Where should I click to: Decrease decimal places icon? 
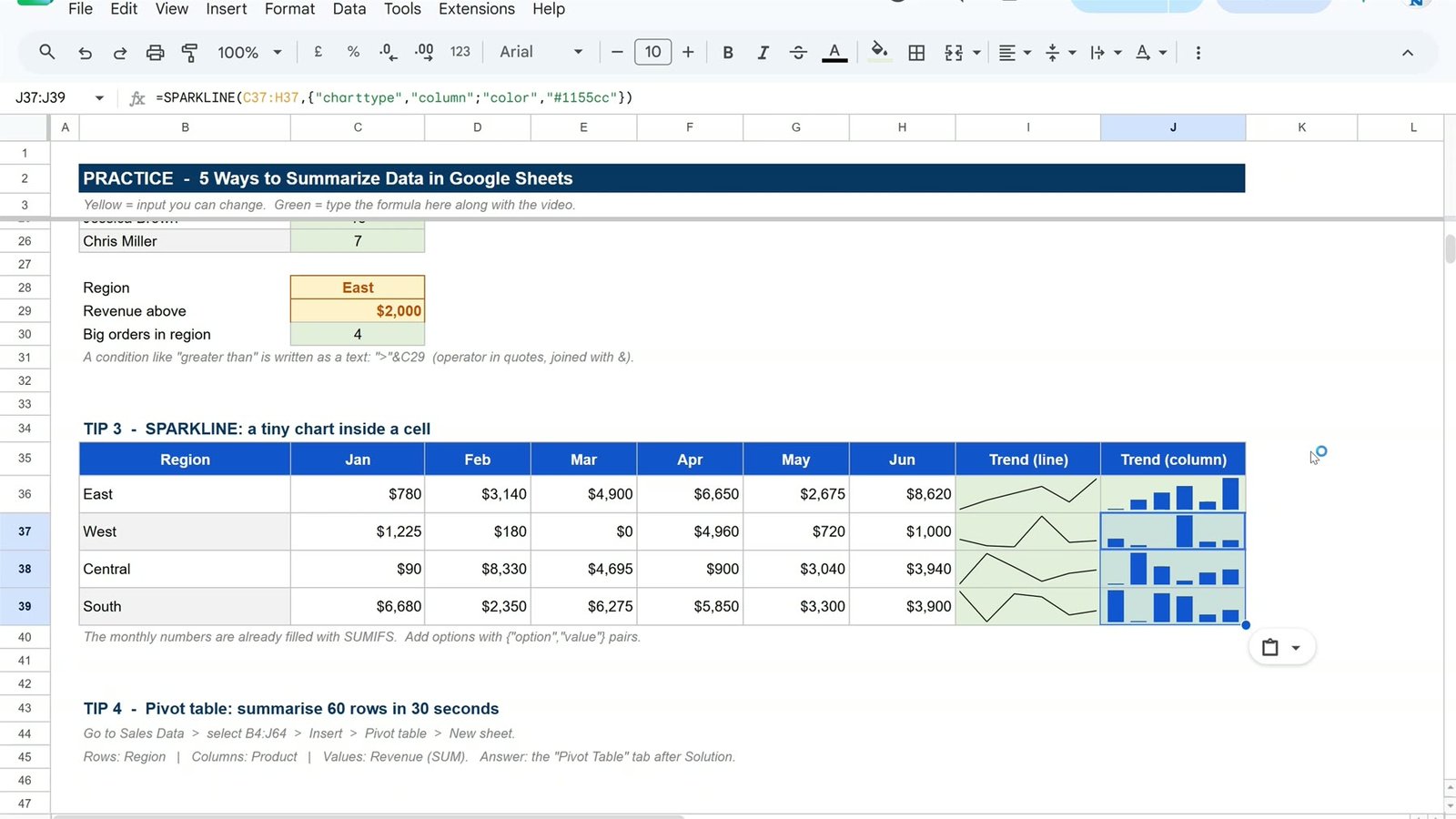pos(389,52)
